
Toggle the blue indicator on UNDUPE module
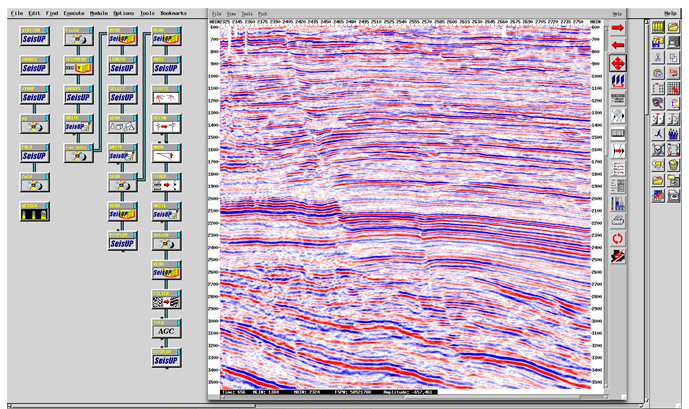91,89
